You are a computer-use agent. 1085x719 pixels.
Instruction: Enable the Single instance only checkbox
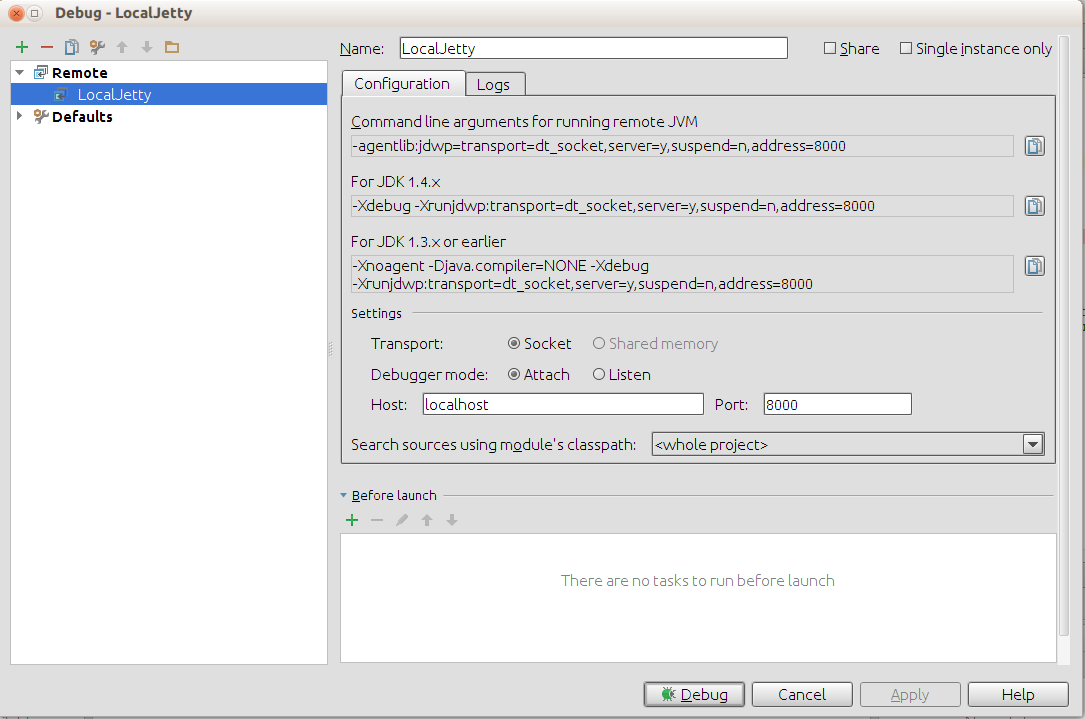(x=906, y=49)
